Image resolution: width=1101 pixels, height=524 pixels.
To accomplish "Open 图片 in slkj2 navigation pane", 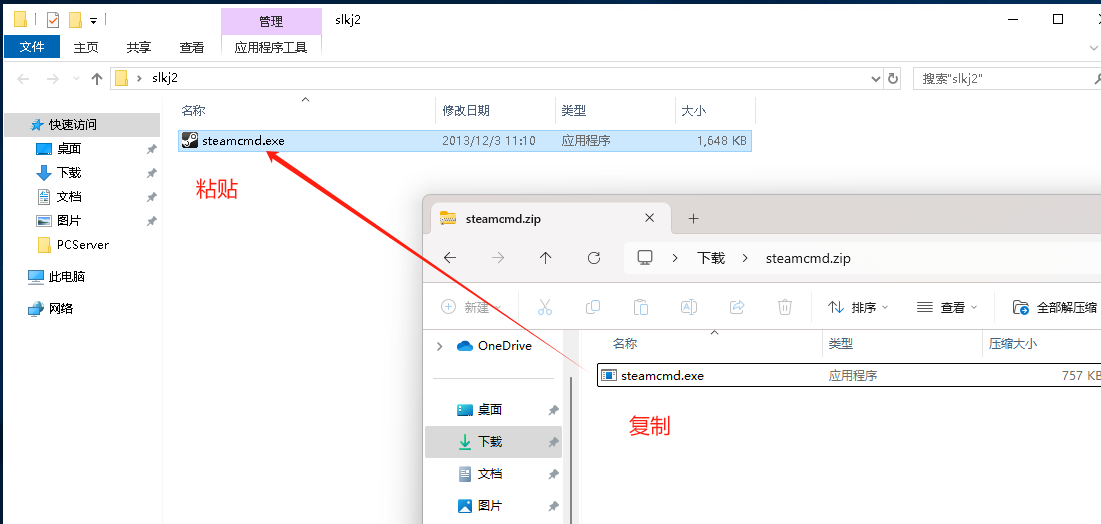I will (70, 221).
